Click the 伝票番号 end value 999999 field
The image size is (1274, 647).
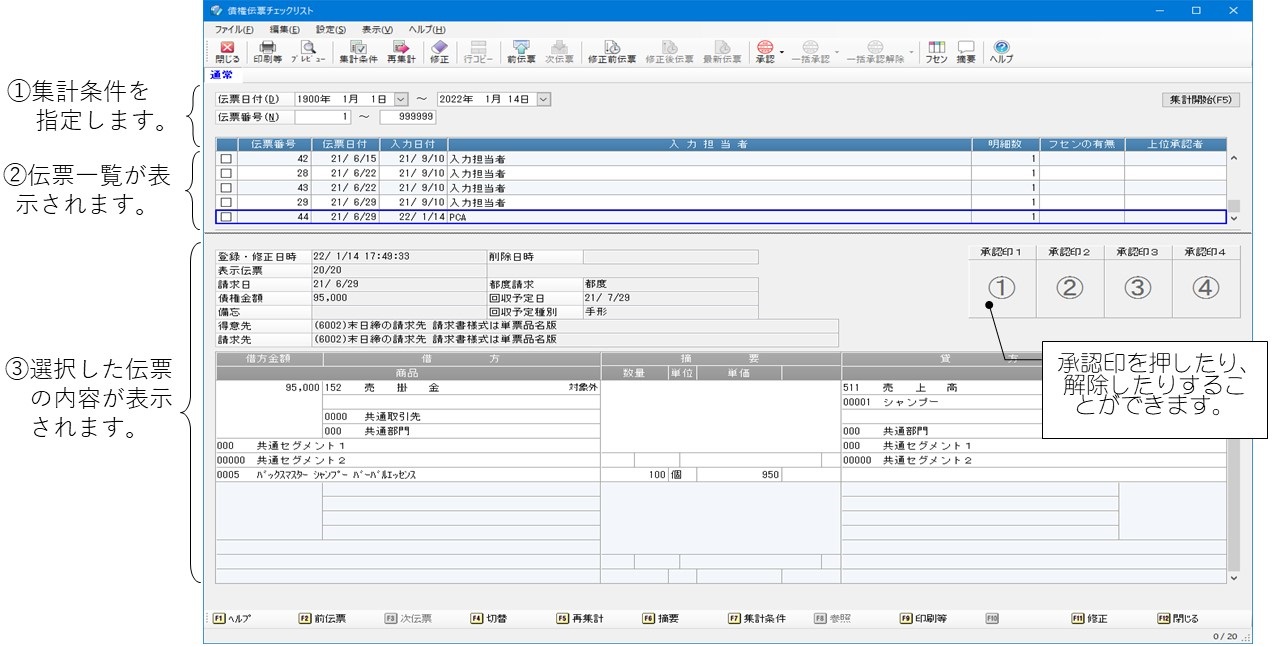coord(407,117)
